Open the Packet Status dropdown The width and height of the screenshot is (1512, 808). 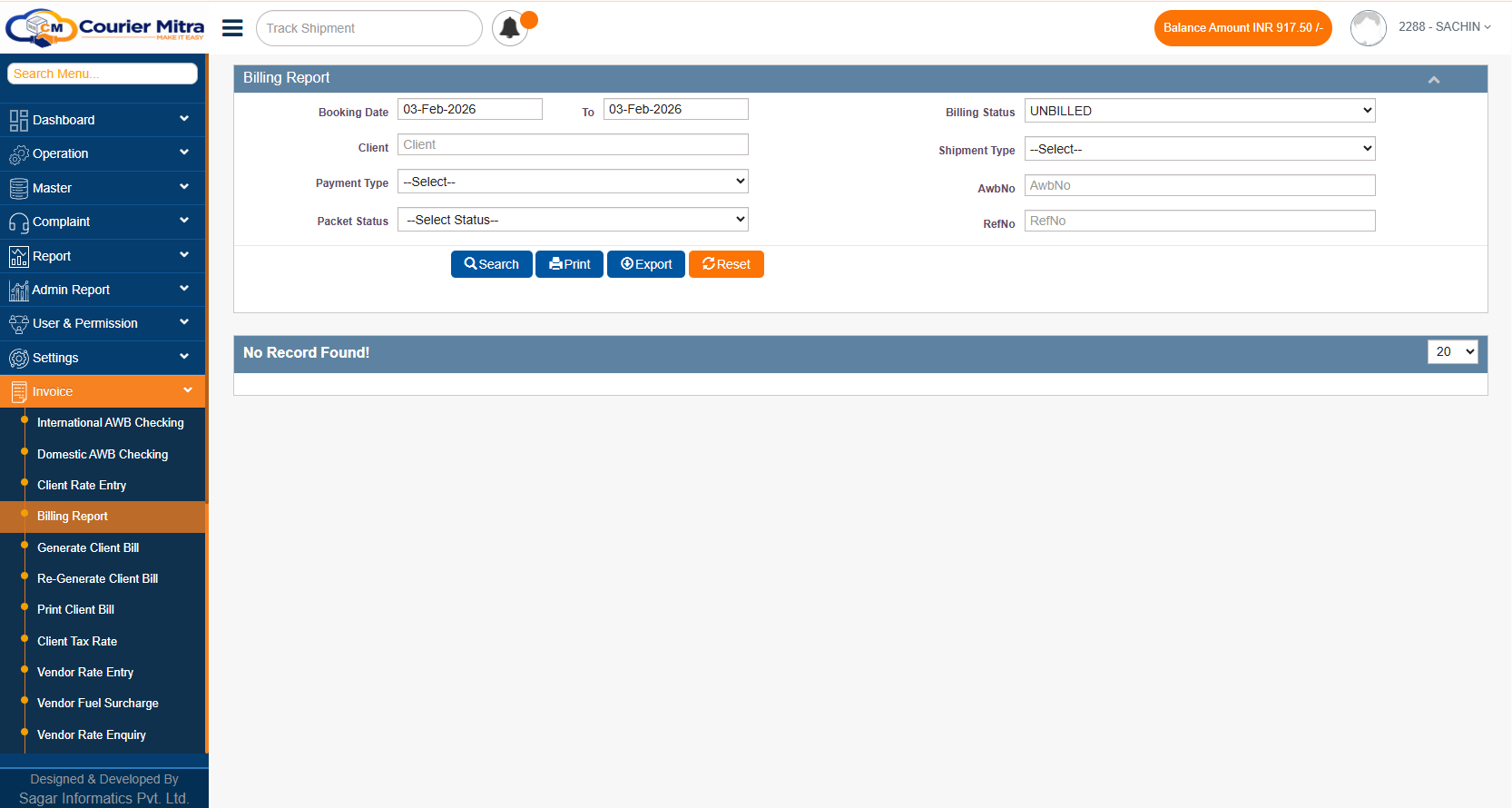tap(573, 220)
